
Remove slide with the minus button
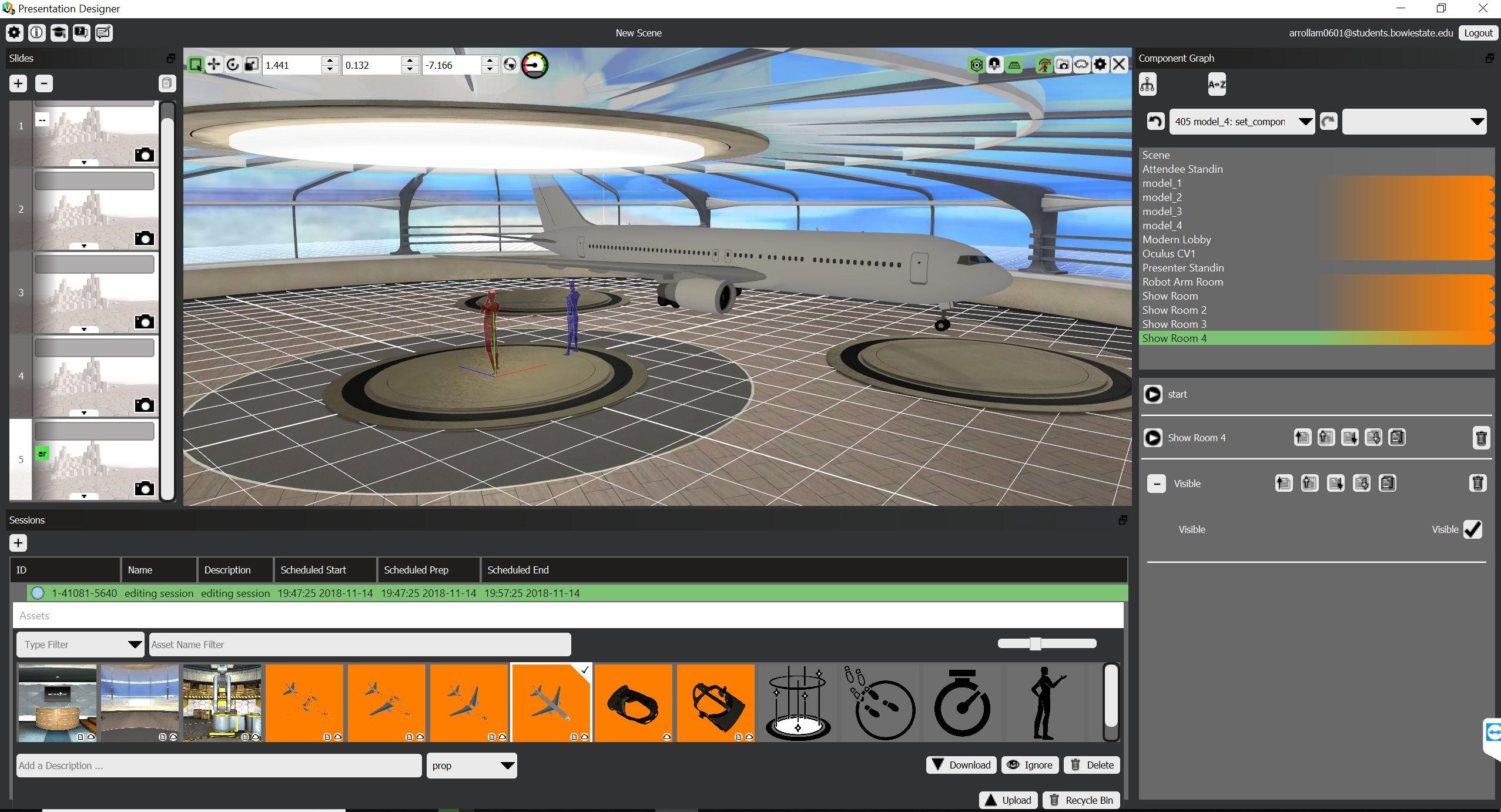[44, 83]
